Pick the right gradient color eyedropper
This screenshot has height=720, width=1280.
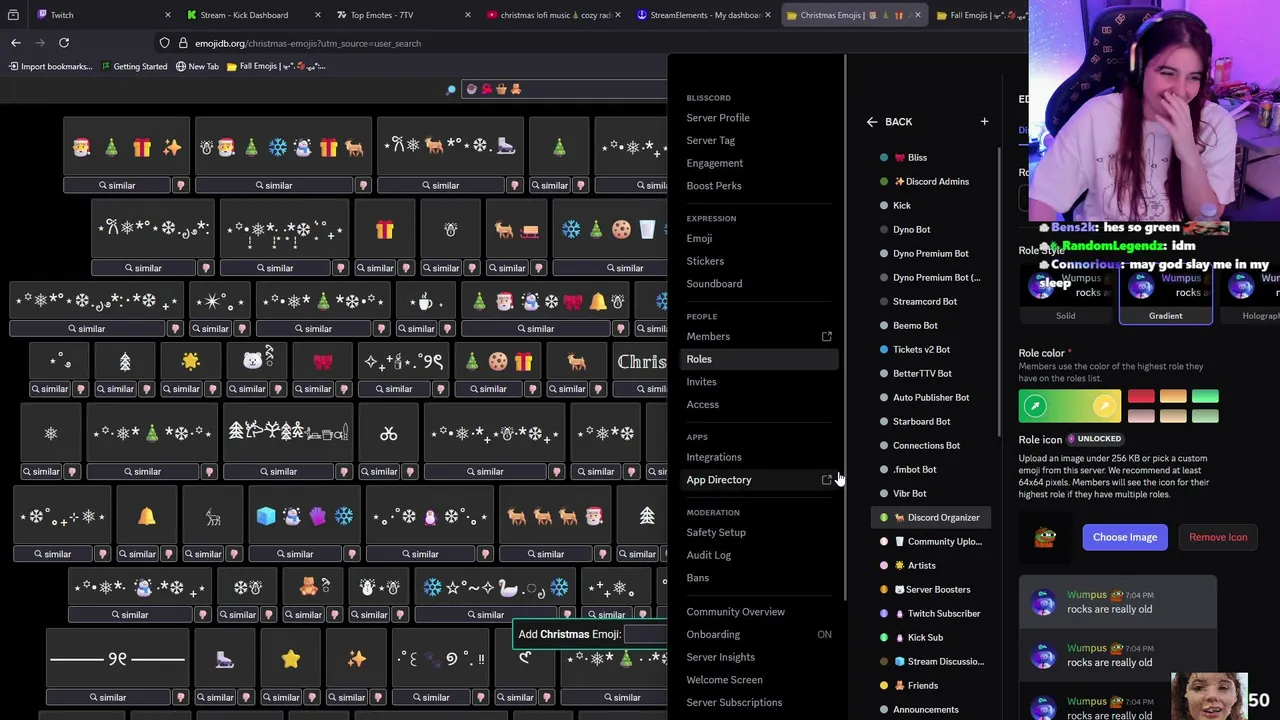(1104, 406)
